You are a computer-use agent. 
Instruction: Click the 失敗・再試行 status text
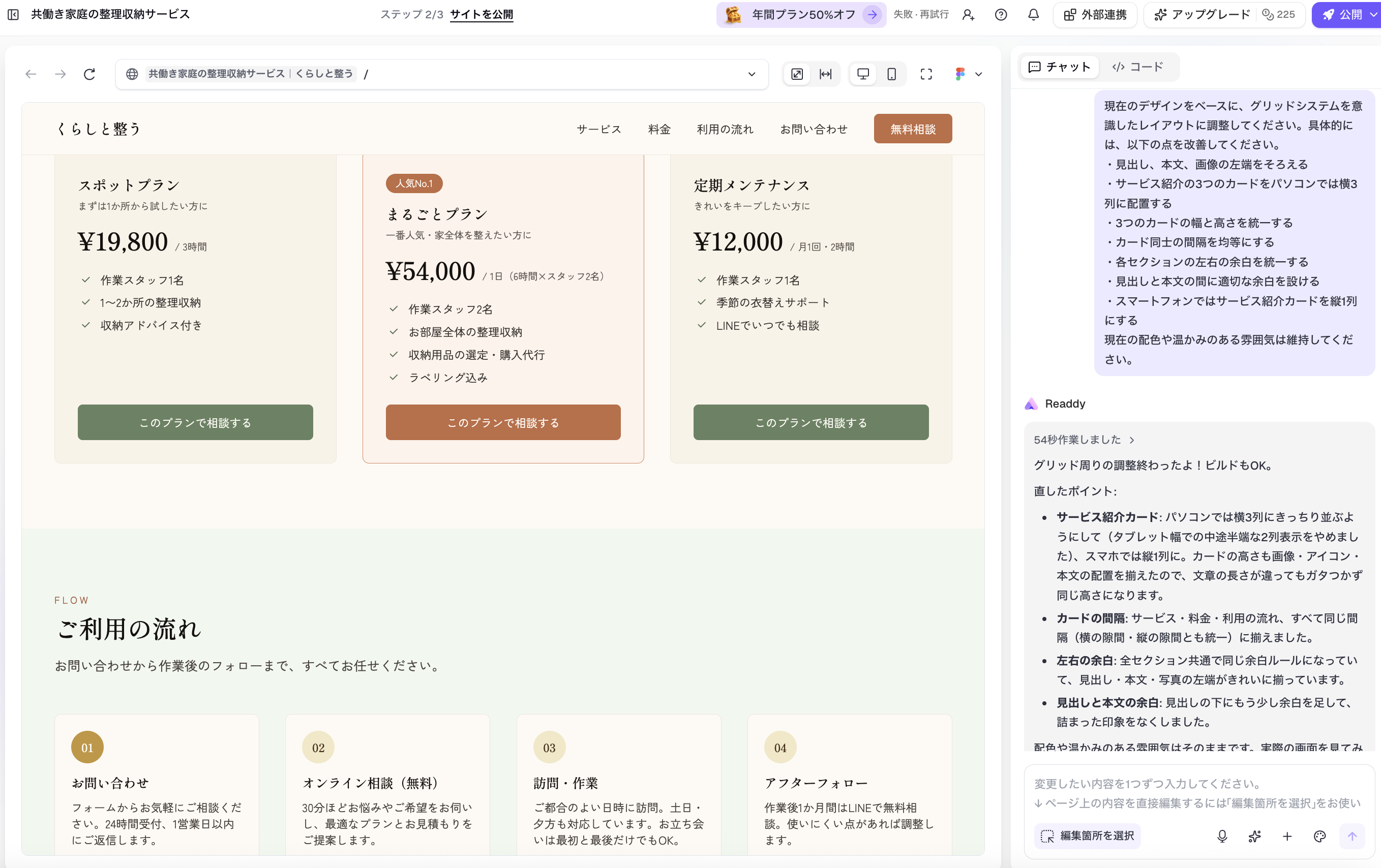pyautogui.click(x=921, y=14)
